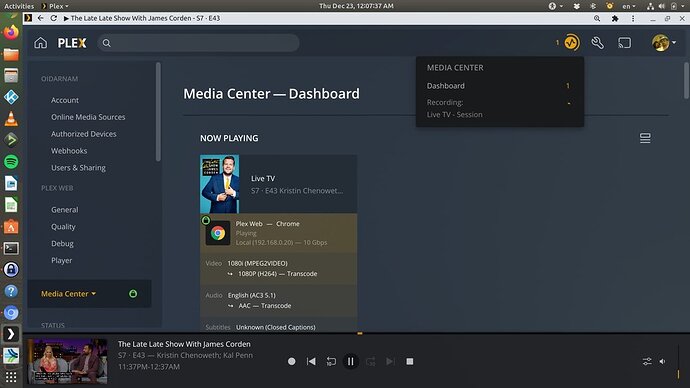Screen dimensions: 690x388
Task: Pause playback
Action: pyautogui.click(x=351, y=361)
